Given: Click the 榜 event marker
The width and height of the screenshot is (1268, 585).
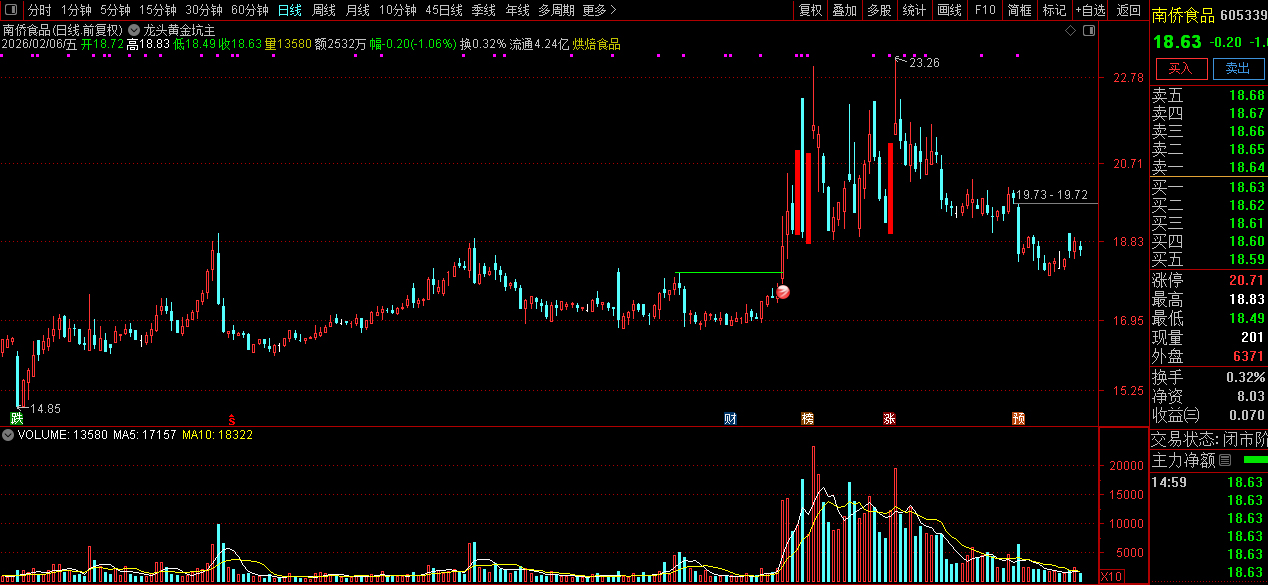Looking at the screenshot, I should coord(807,418).
